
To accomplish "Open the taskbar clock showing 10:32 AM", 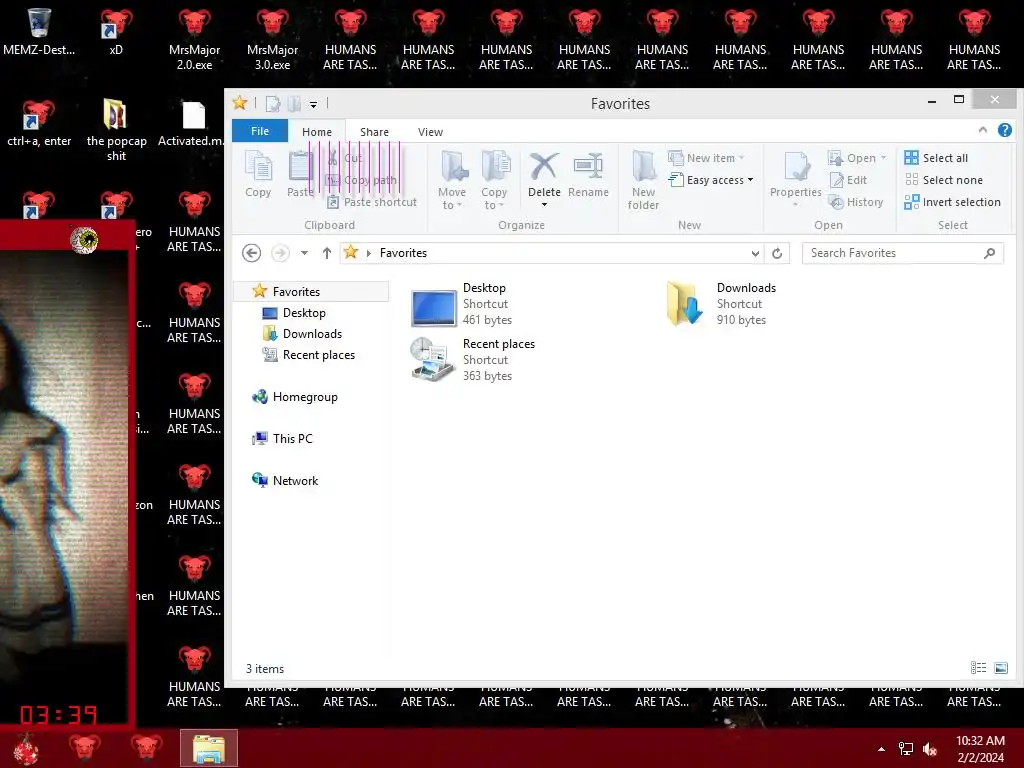I will click(x=980, y=749).
